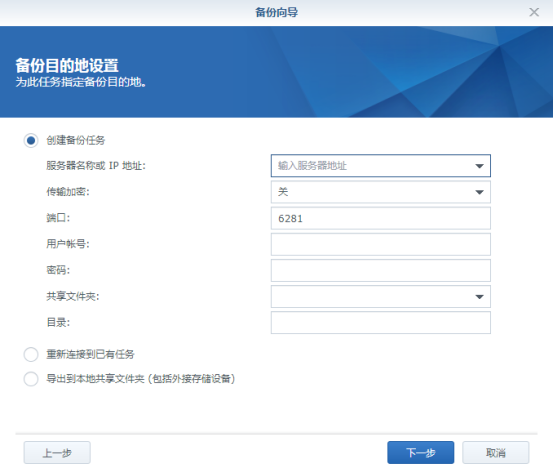
Task: Cancel the wizard with 取消 button
Action: point(496,452)
